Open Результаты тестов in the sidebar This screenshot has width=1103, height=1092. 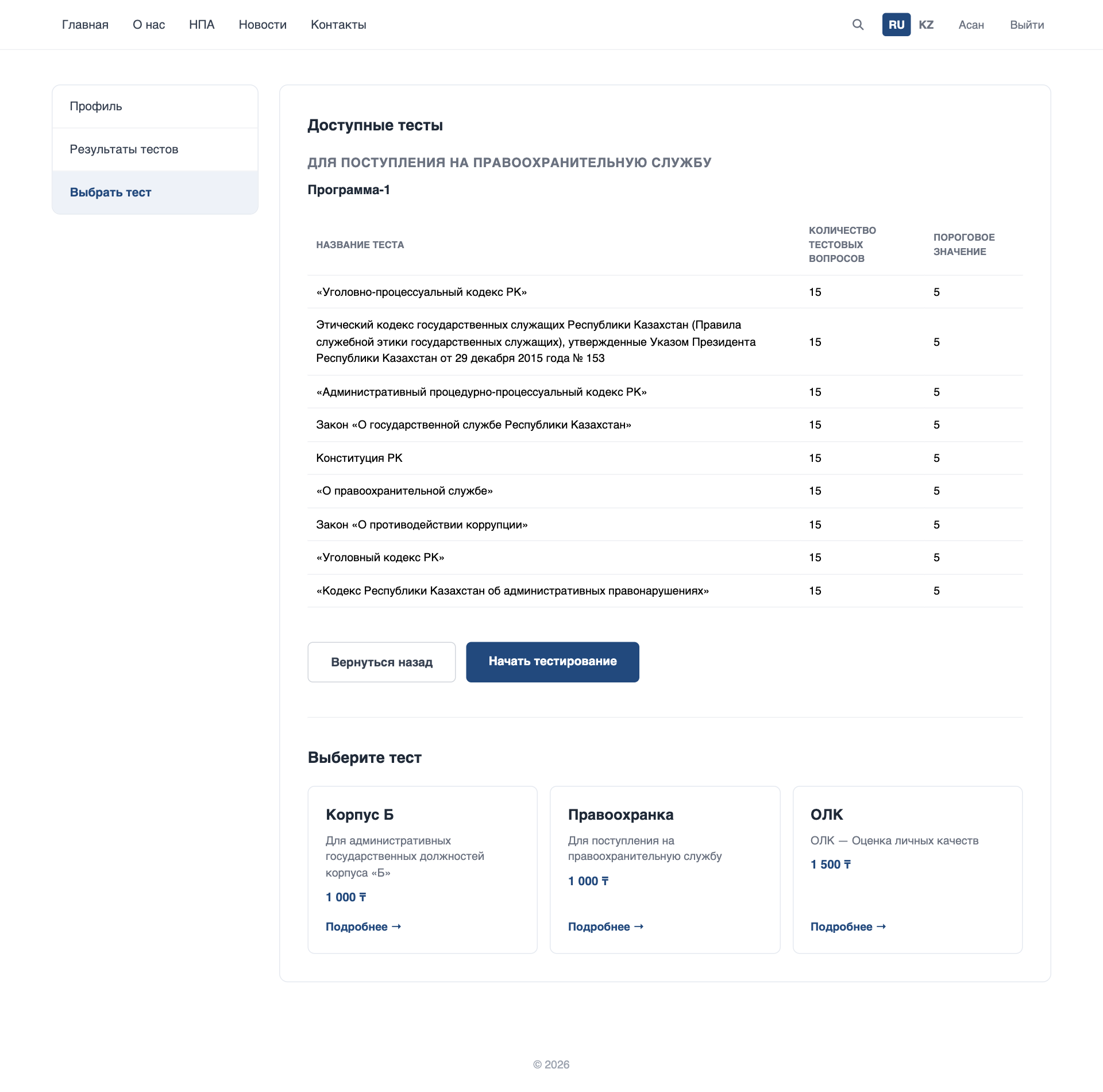pos(155,149)
